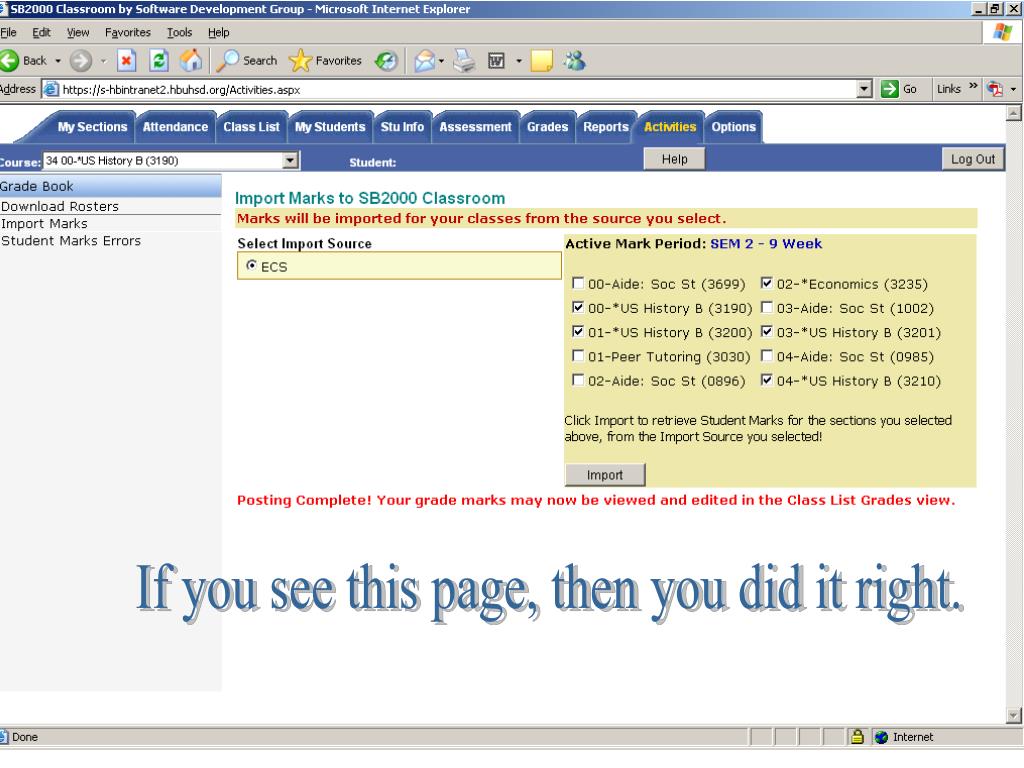Expand the Edit with Word dropdown arrow
The height and width of the screenshot is (768, 1024).
(519, 61)
